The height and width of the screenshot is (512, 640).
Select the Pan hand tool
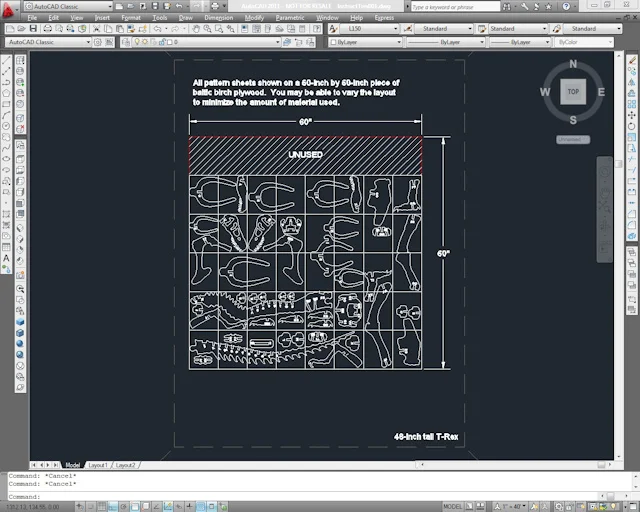click(x=196, y=29)
